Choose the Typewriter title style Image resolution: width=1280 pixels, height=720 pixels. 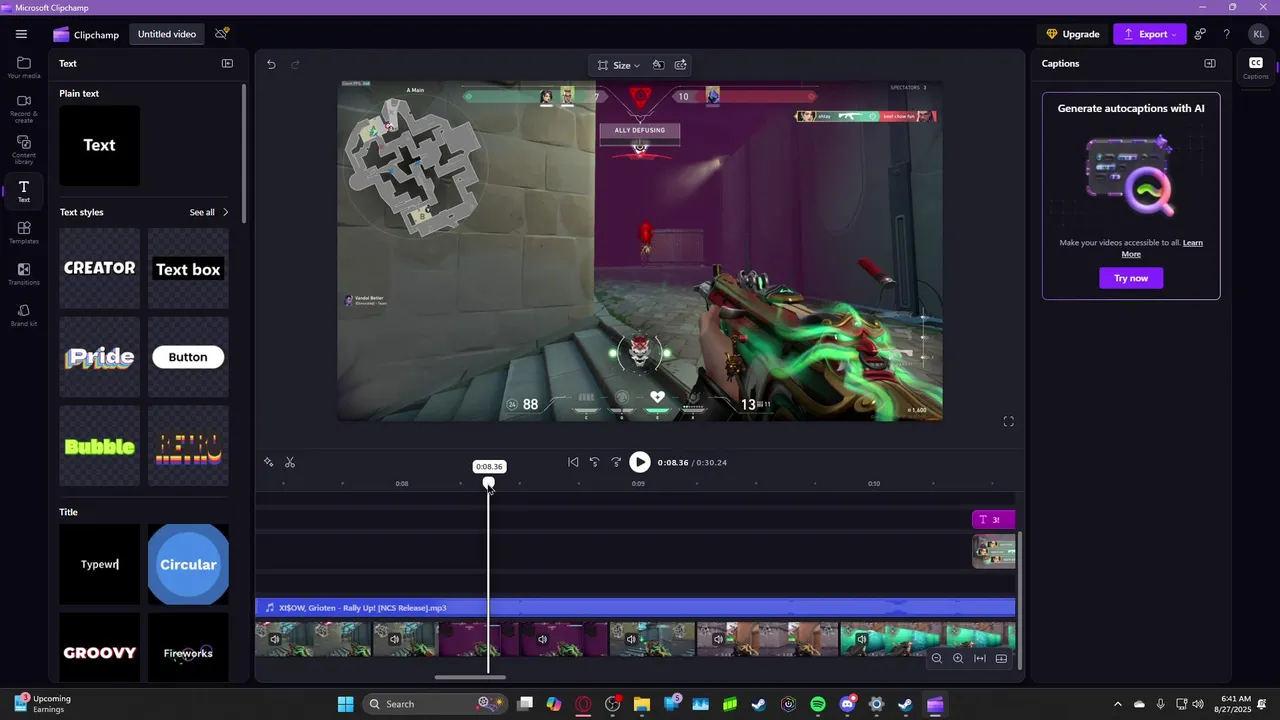pos(99,564)
